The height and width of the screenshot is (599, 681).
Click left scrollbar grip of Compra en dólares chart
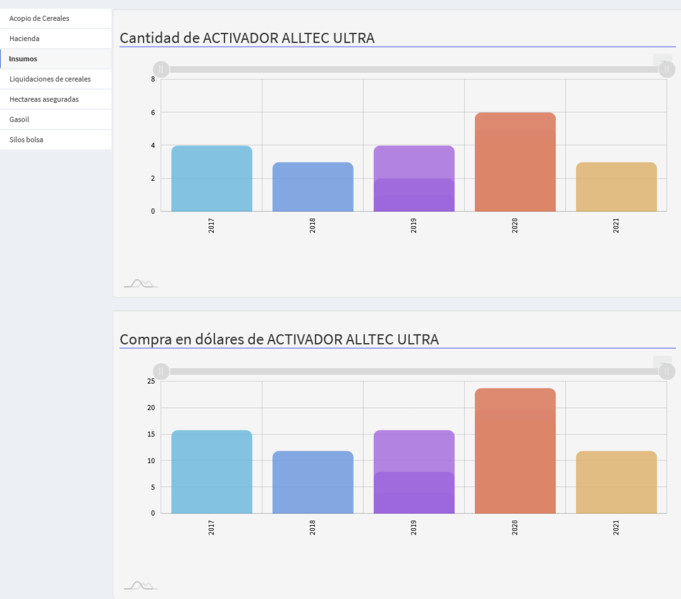[161, 371]
